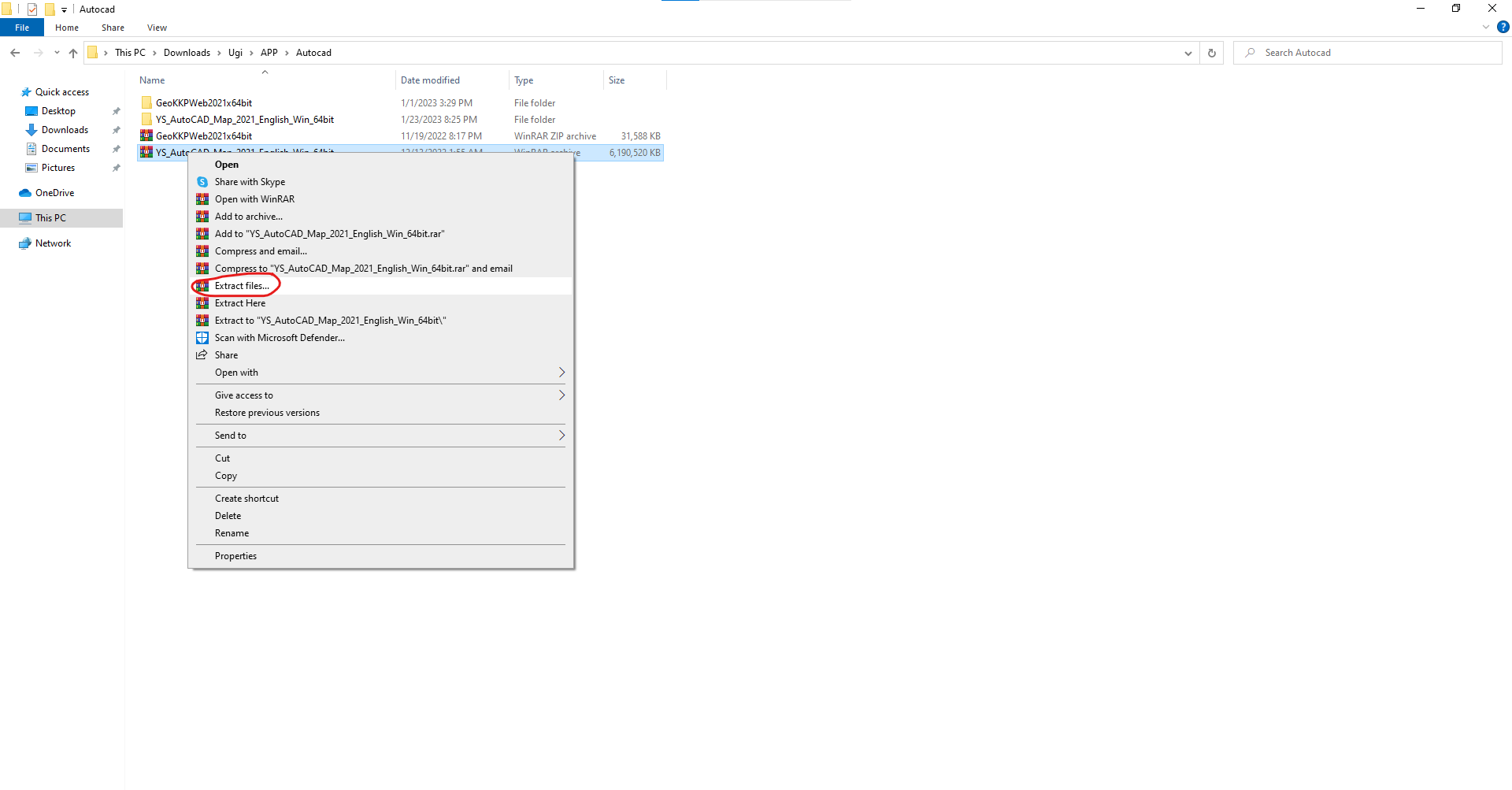Screen dimensions: 1512x790
Task: Click the Desktop icon in navigation pane
Action: 31,111
